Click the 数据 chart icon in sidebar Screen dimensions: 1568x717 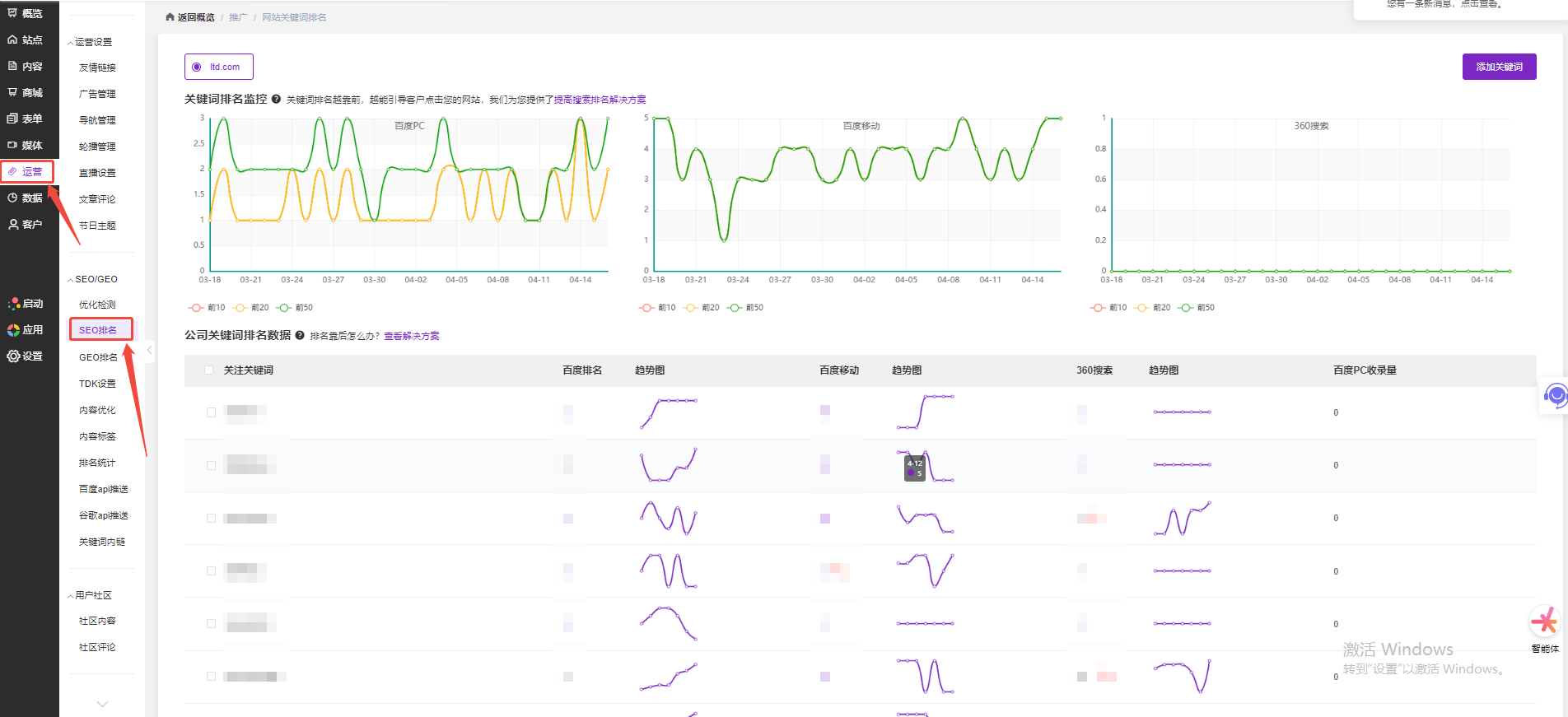[x=12, y=198]
